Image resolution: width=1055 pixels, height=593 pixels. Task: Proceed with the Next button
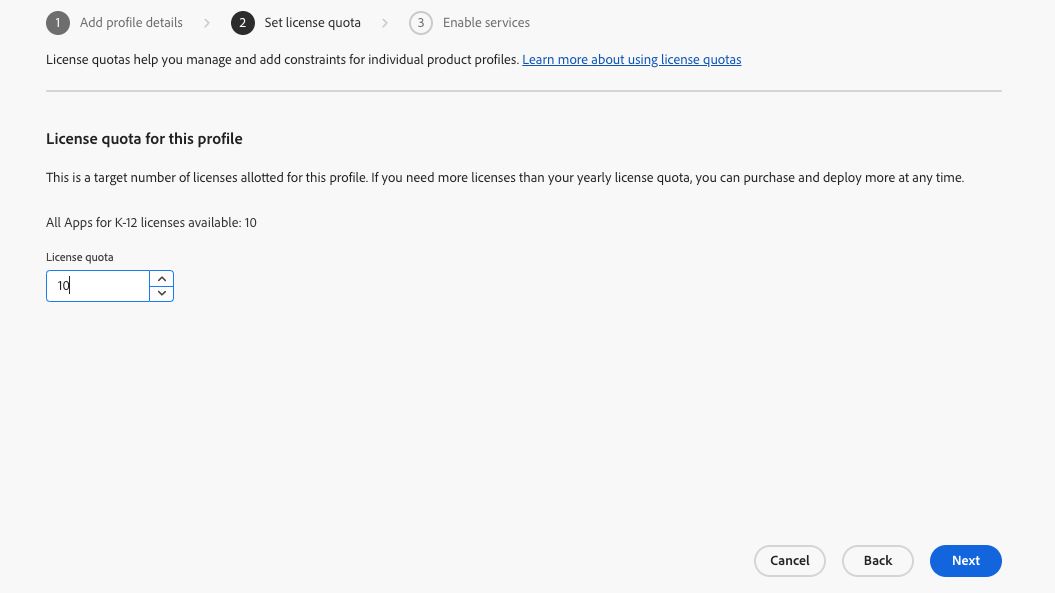point(966,561)
